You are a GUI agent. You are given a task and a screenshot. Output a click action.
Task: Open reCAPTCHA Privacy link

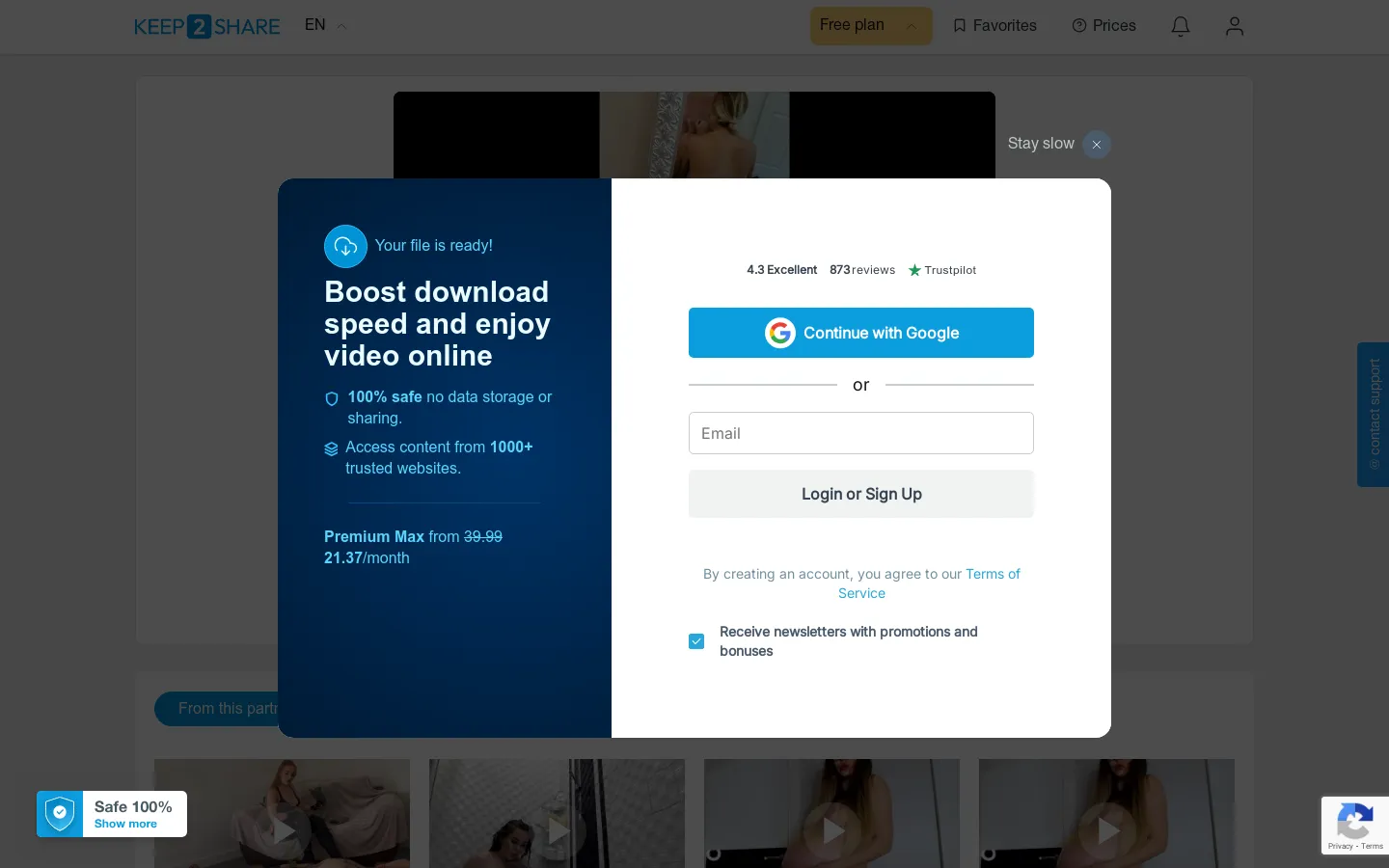click(1340, 847)
